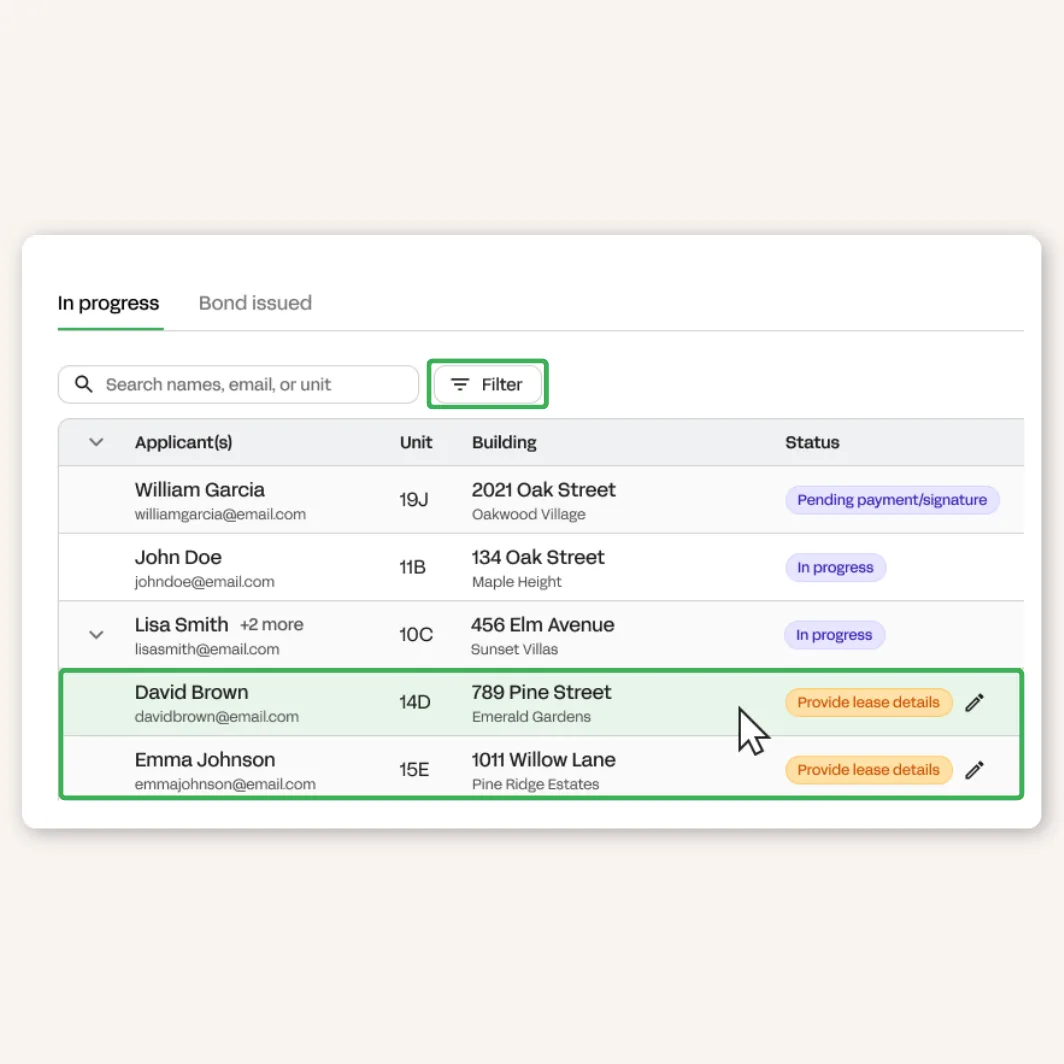
Task: Click the edit pencil for David Brown
Action: pos(974,702)
